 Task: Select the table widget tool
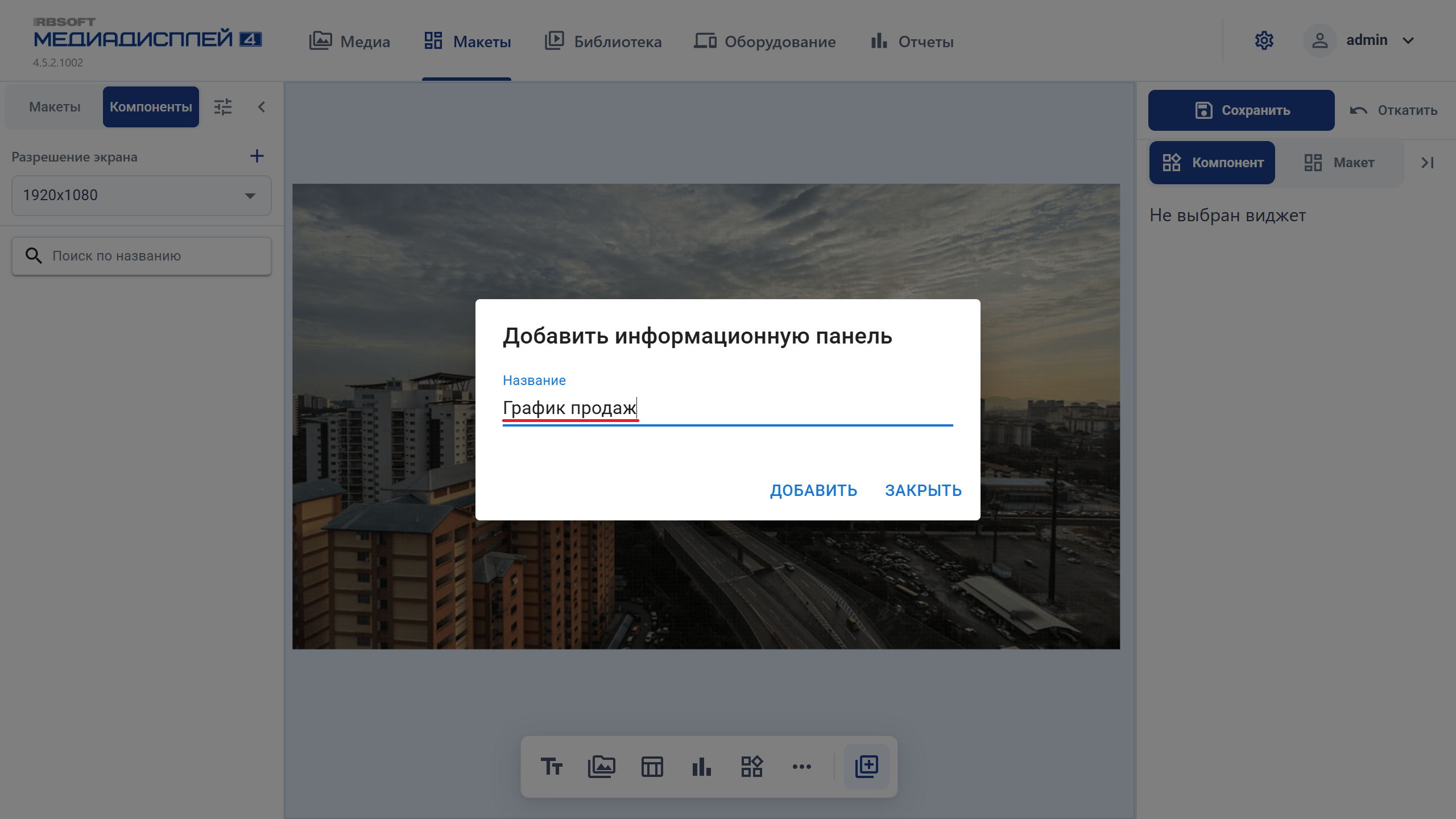pos(652,767)
